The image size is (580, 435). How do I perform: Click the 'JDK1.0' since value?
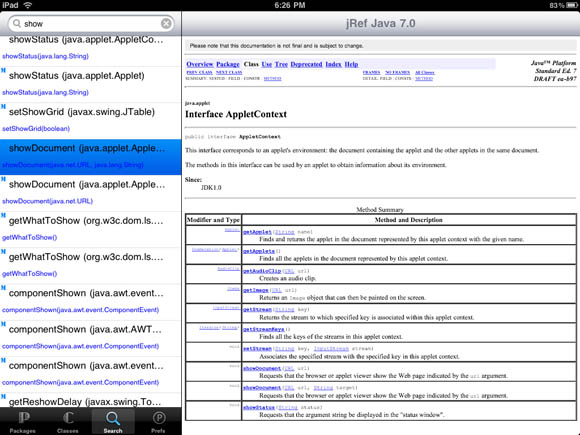tap(211, 188)
